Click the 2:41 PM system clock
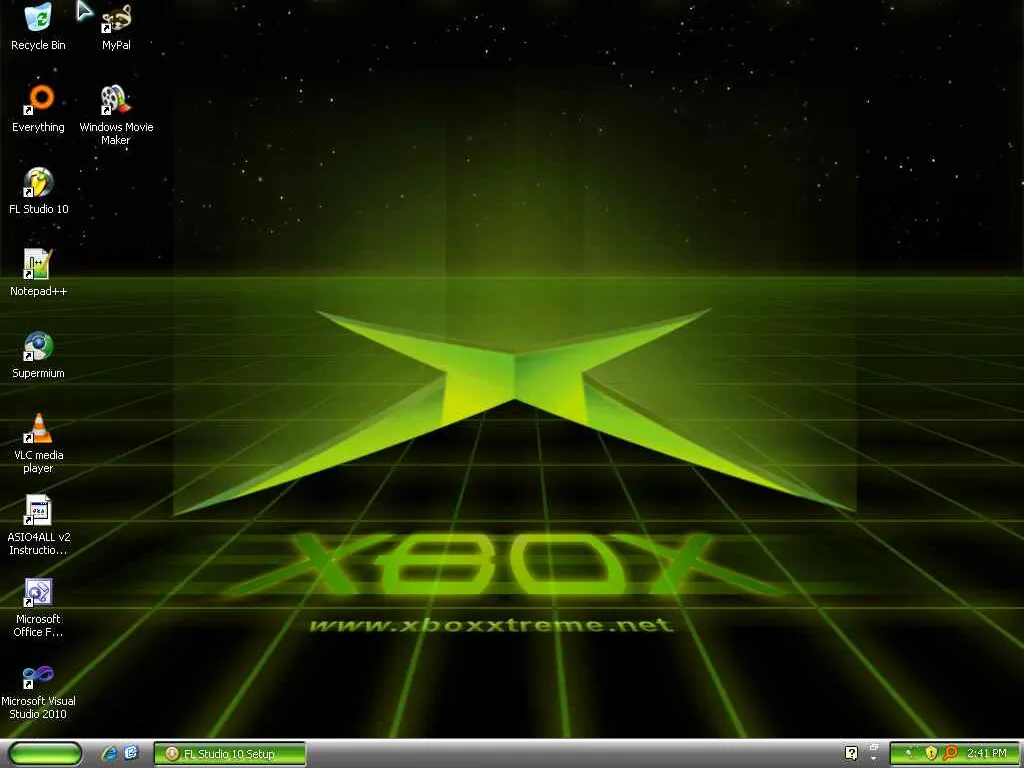This screenshot has height=768, width=1024. (987, 754)
